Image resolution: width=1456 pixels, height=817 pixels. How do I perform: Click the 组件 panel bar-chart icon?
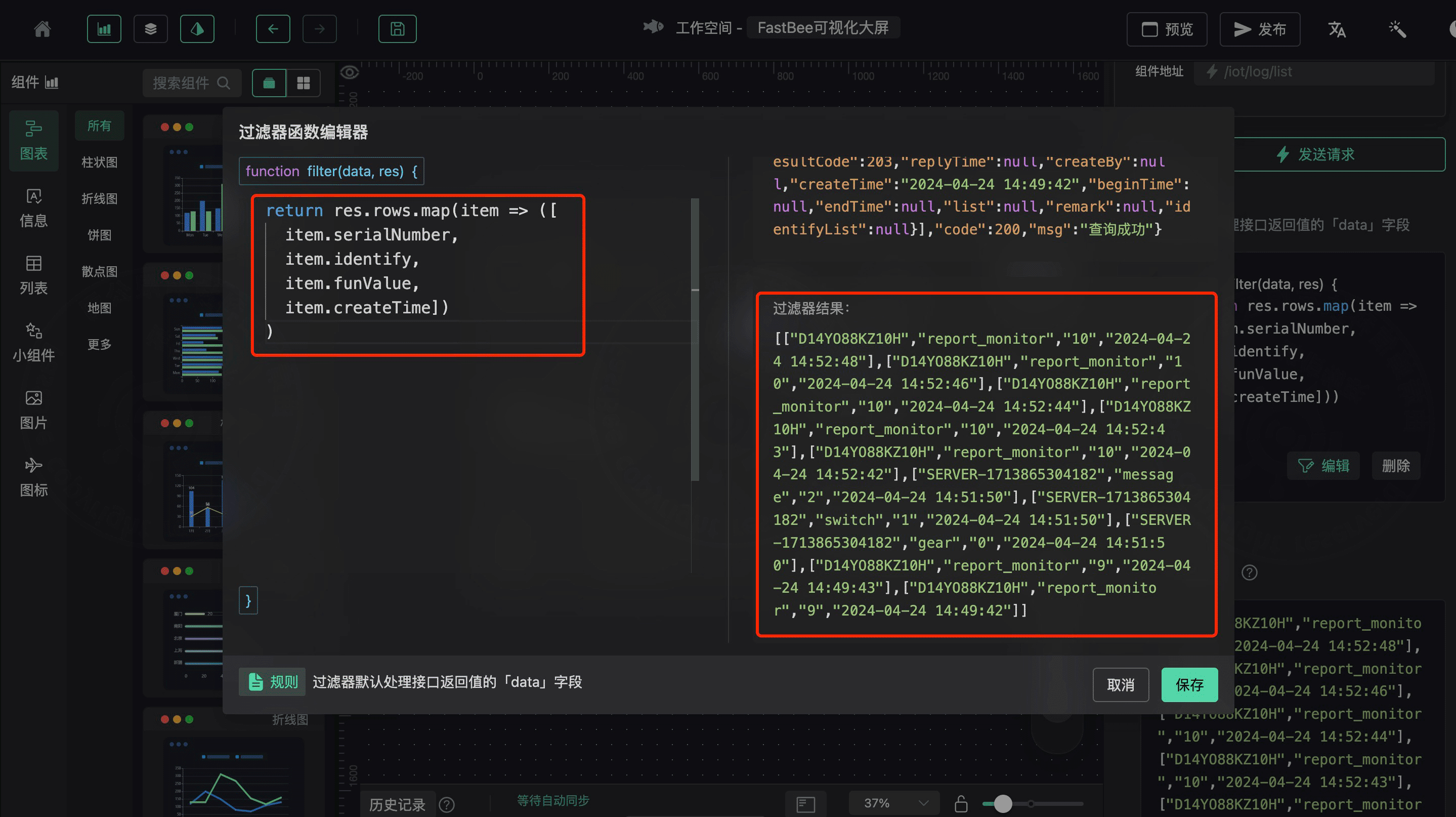52,83
